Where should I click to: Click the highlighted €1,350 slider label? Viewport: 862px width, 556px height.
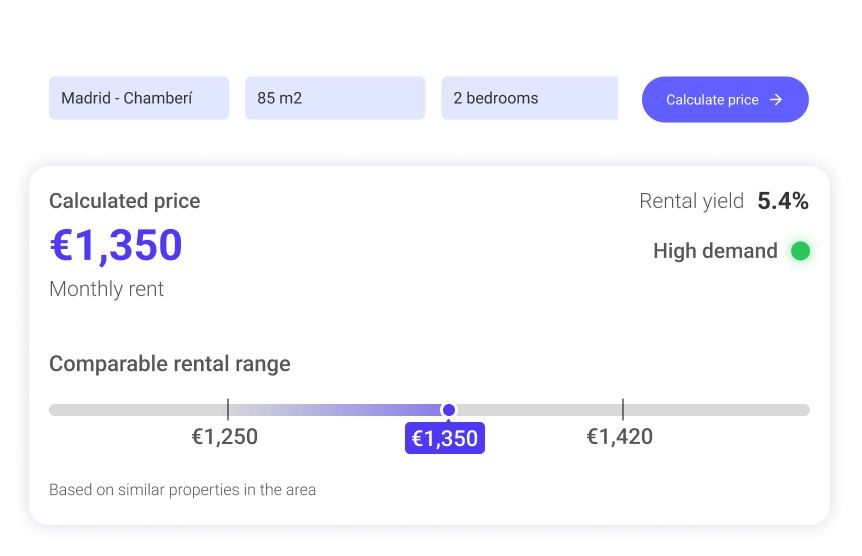[445, 438]
